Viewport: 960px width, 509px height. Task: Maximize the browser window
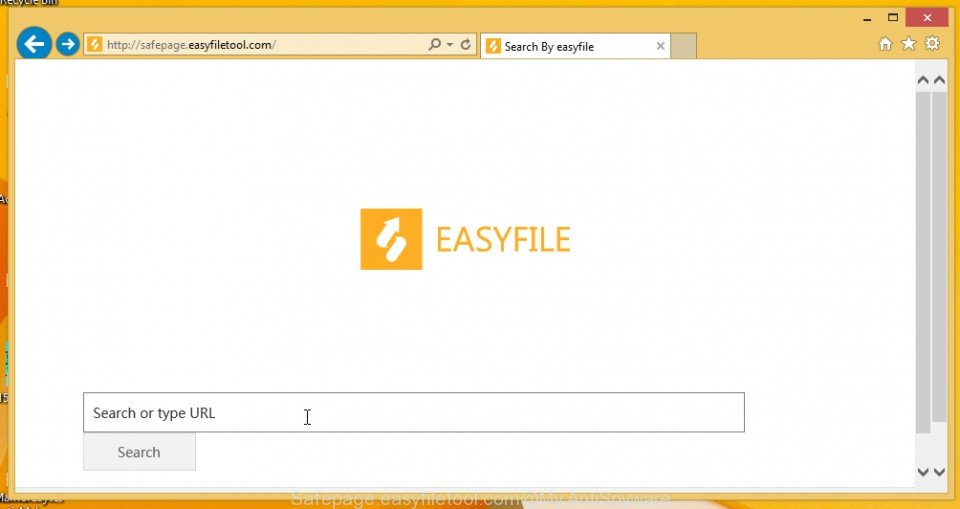(x=893, y=18)
